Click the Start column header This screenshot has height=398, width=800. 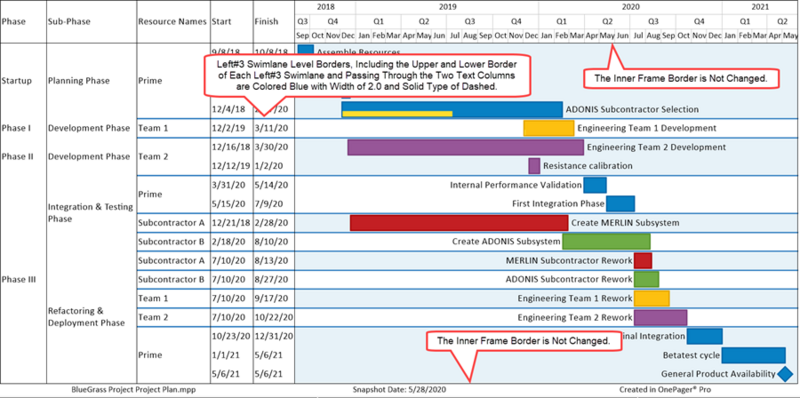221,22
